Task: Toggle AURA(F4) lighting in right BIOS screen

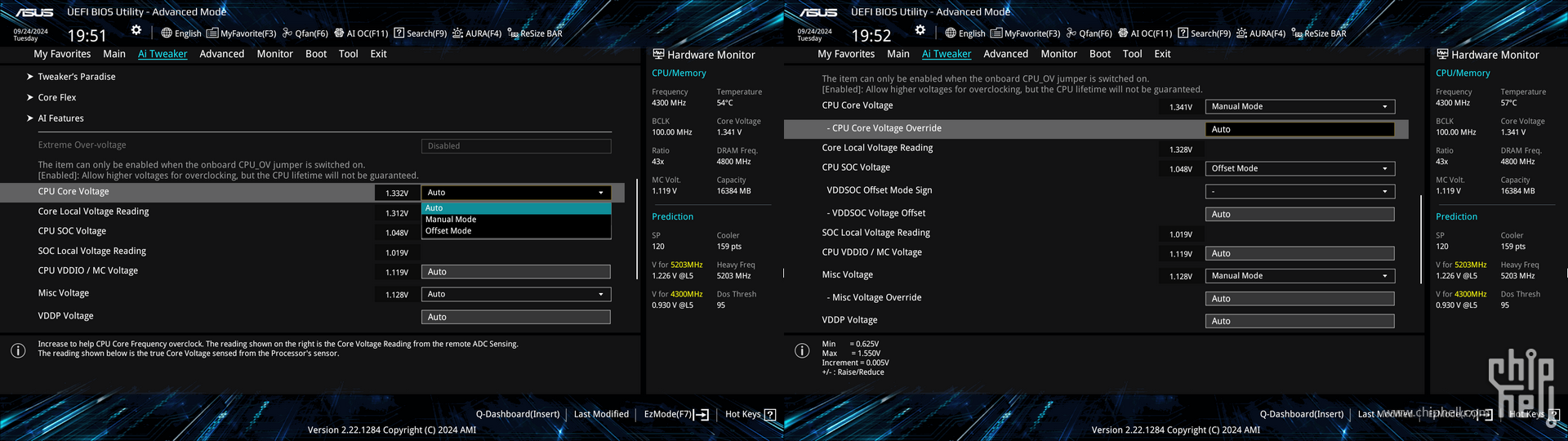Action: [1261, 33]
